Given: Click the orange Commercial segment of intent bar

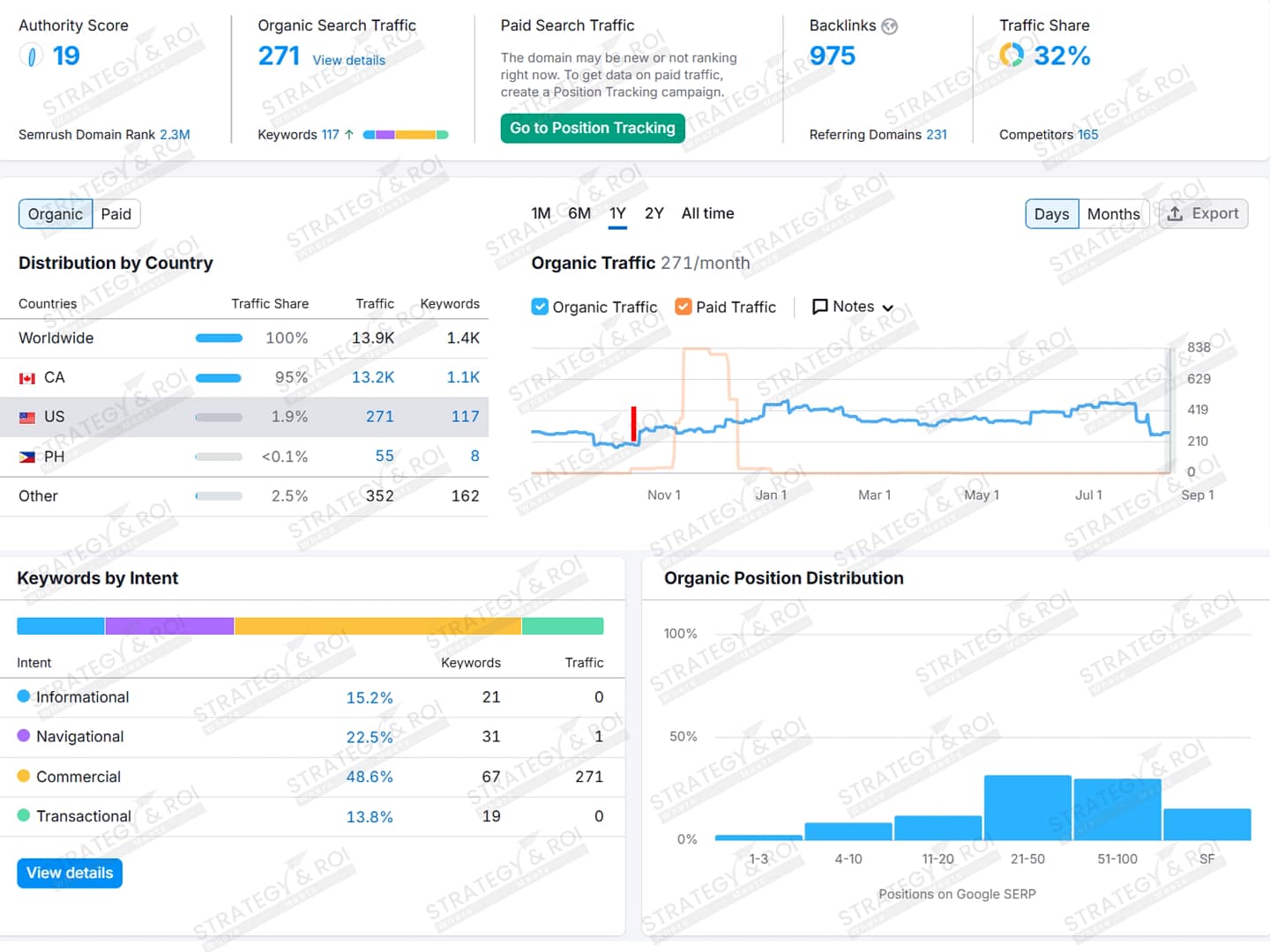Looking at the screenshot, I should click(377, 626).
